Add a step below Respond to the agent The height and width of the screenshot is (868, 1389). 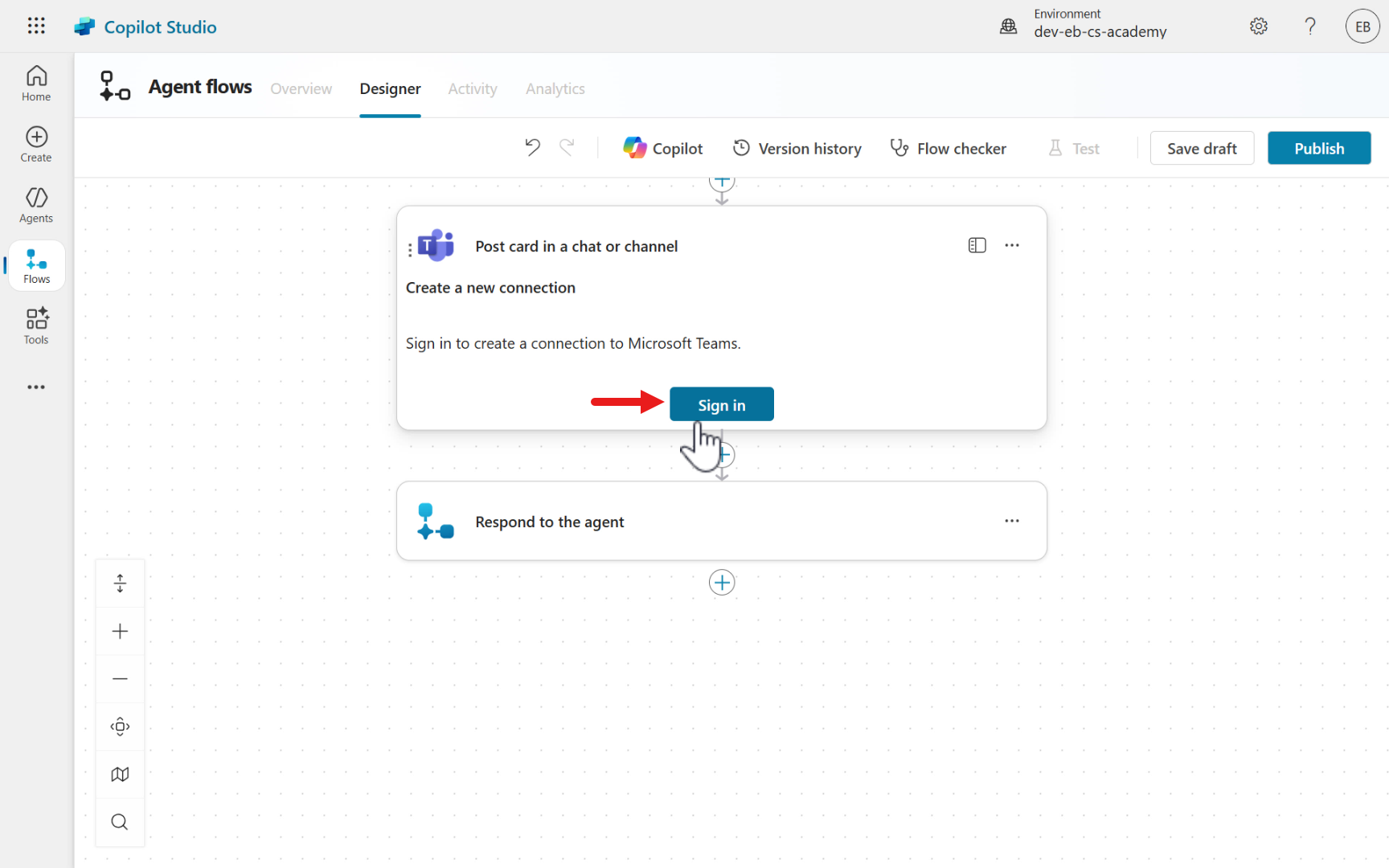[722, 583]
